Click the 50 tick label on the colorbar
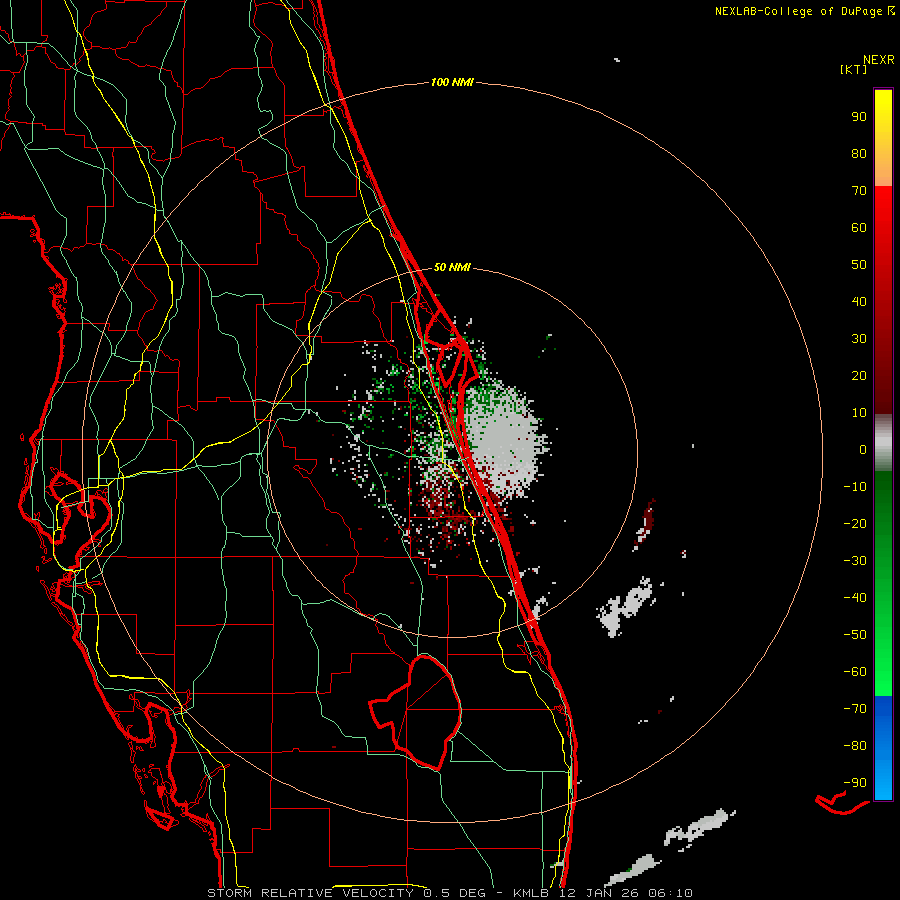This screenshot has width=900, height=900. click(859, 265)
